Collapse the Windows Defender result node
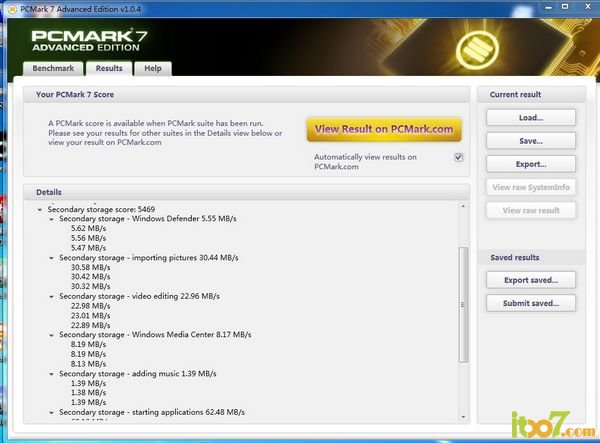This screenshot has width=600, height=443. coord(51,219)
